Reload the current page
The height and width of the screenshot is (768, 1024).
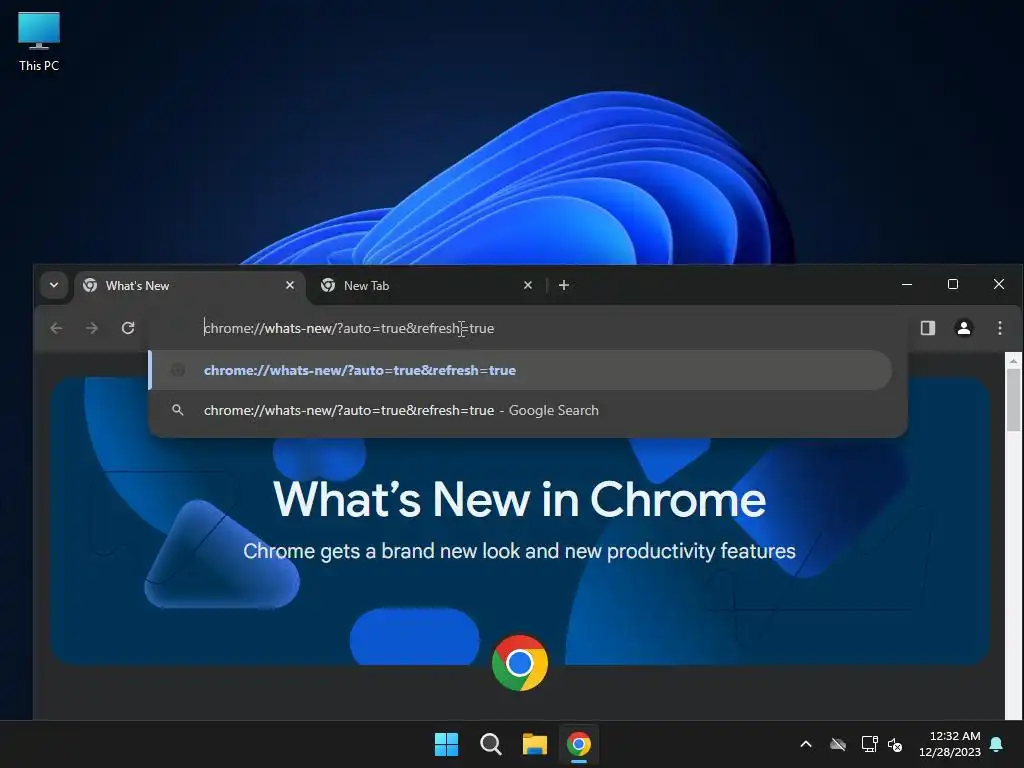click(x=128, y=328)
